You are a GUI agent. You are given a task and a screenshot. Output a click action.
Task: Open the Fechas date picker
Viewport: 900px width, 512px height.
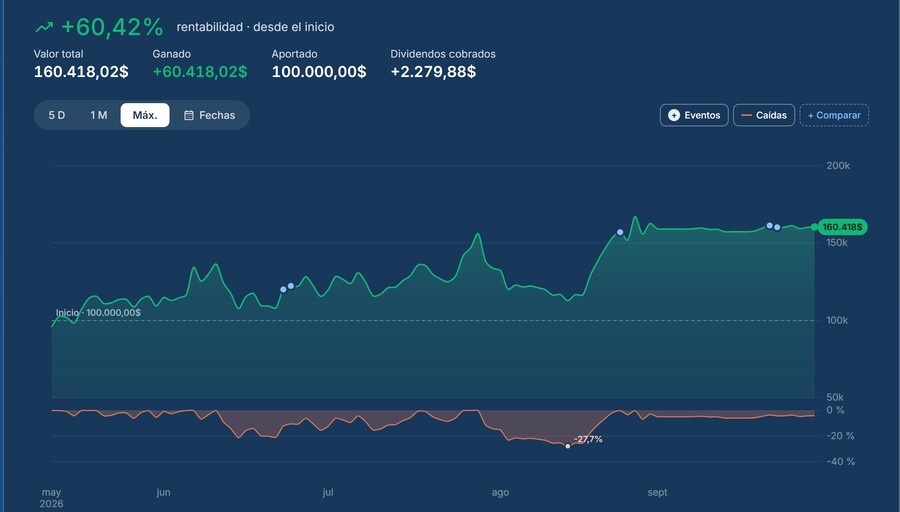coord(210,115)
